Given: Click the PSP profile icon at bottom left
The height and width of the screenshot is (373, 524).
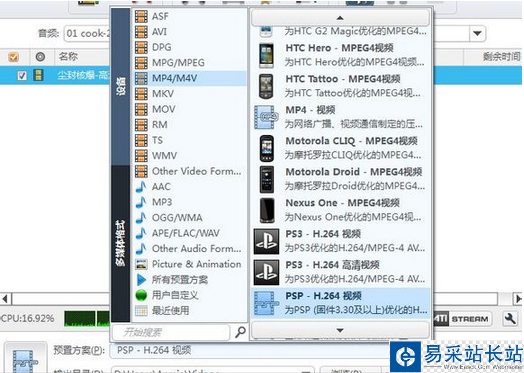Looking at the screenshot, I should click(x=25, y=358).
